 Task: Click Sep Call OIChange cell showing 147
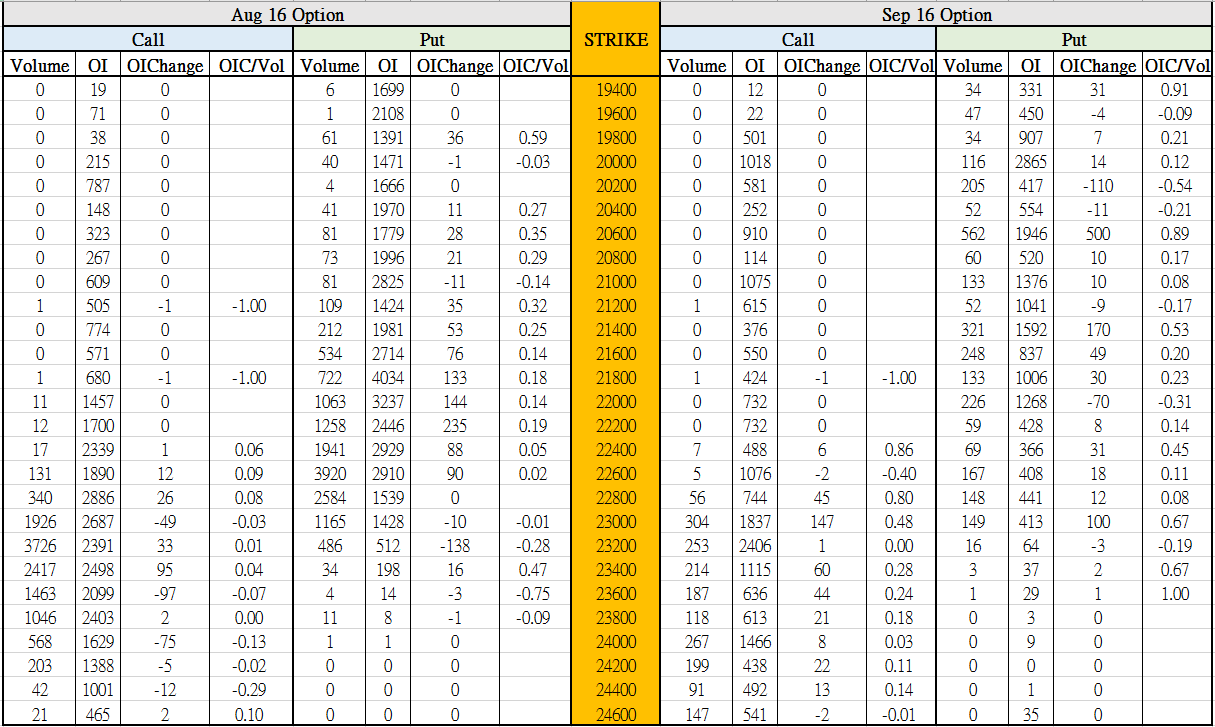pyautogui.click(x=821, y=522)
